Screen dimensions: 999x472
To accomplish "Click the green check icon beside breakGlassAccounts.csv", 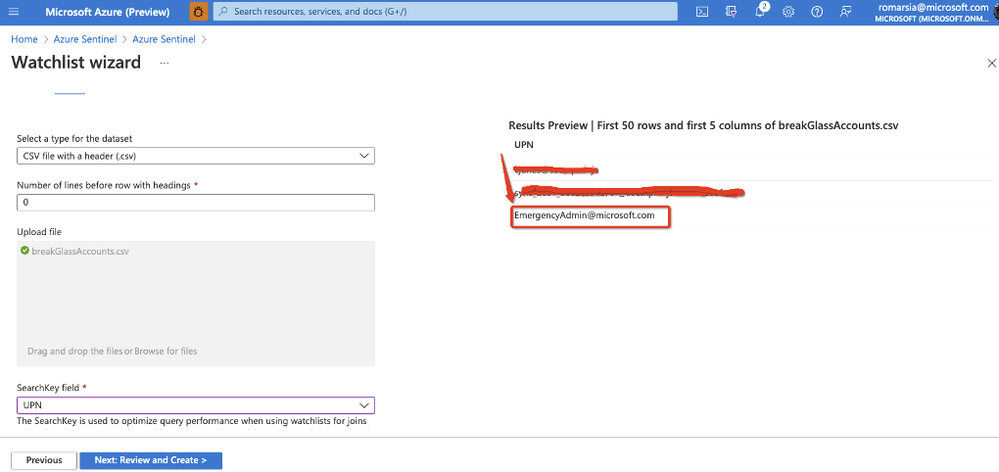I will 25,251.
